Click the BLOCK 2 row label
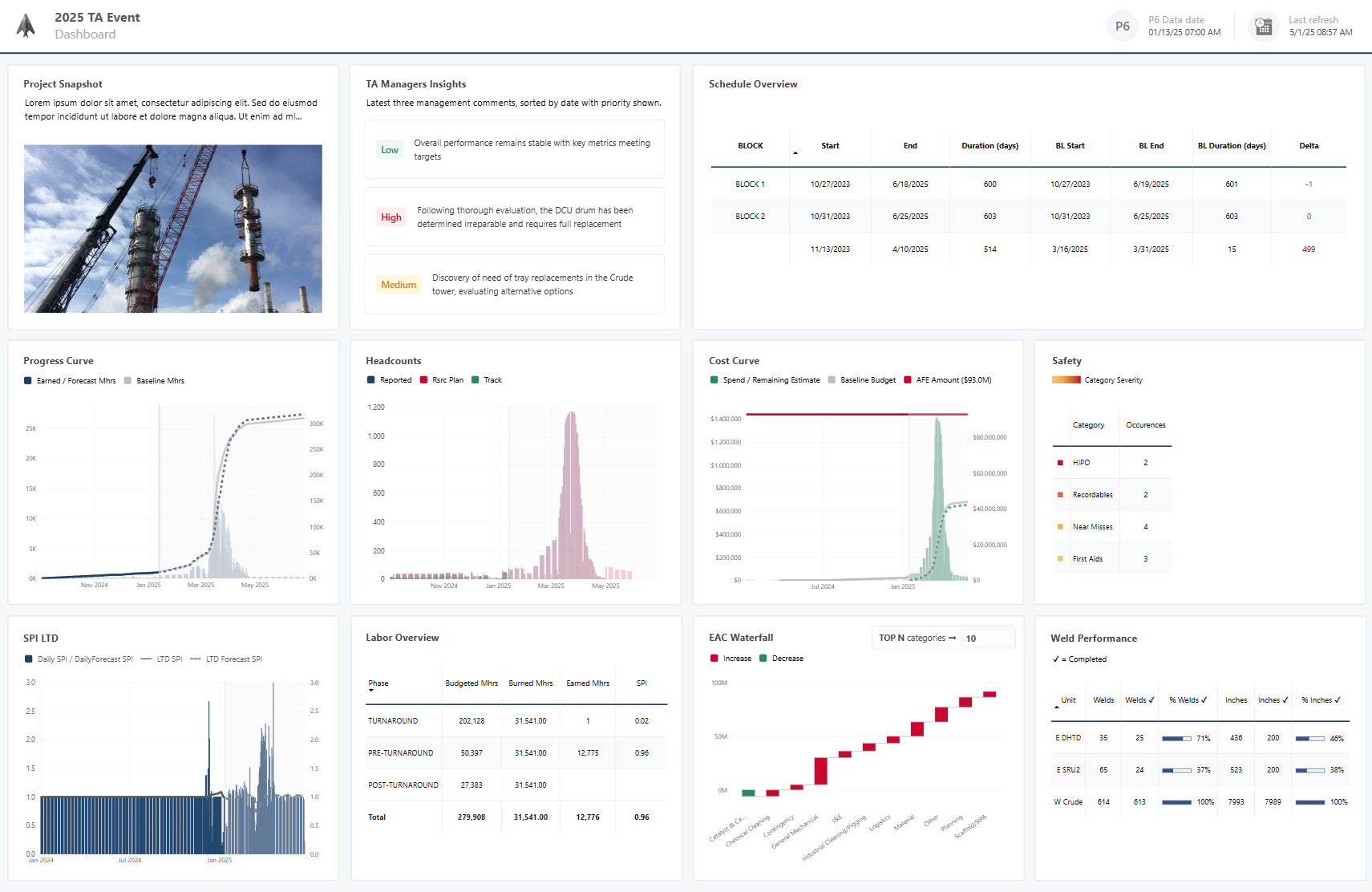This screenshot has width=1372, height=892. [751, 217]
